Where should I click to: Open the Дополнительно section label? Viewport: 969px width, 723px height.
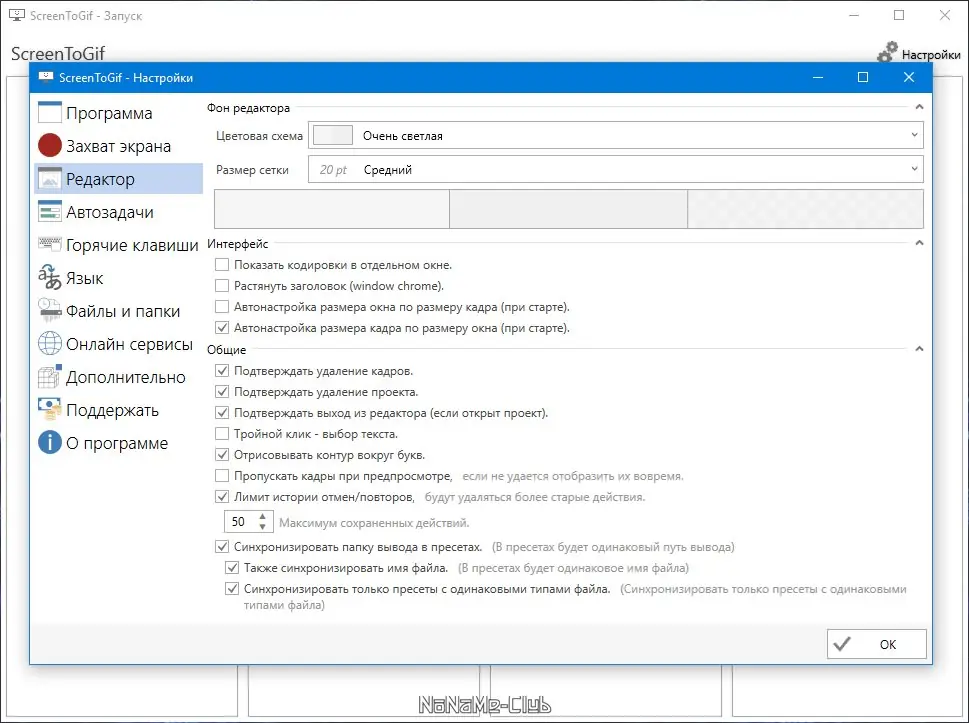[x=125, y=378]
